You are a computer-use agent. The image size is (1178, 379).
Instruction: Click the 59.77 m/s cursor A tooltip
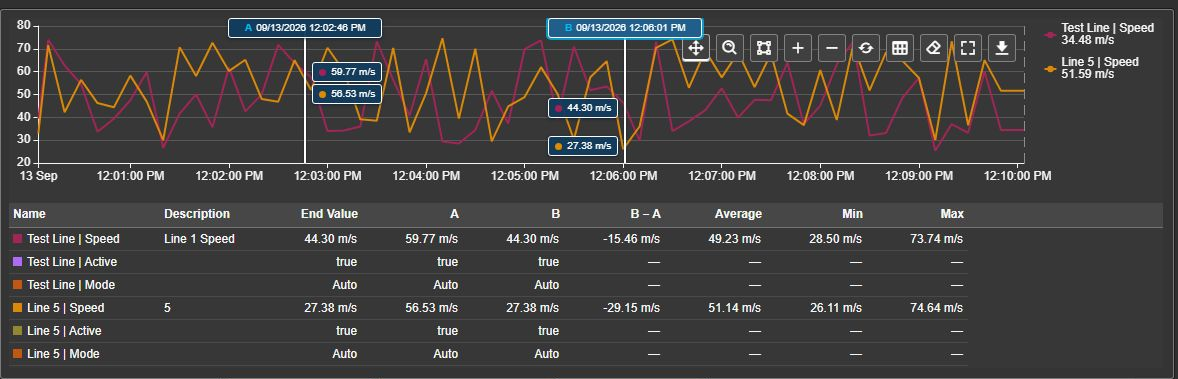click(347, 72)
